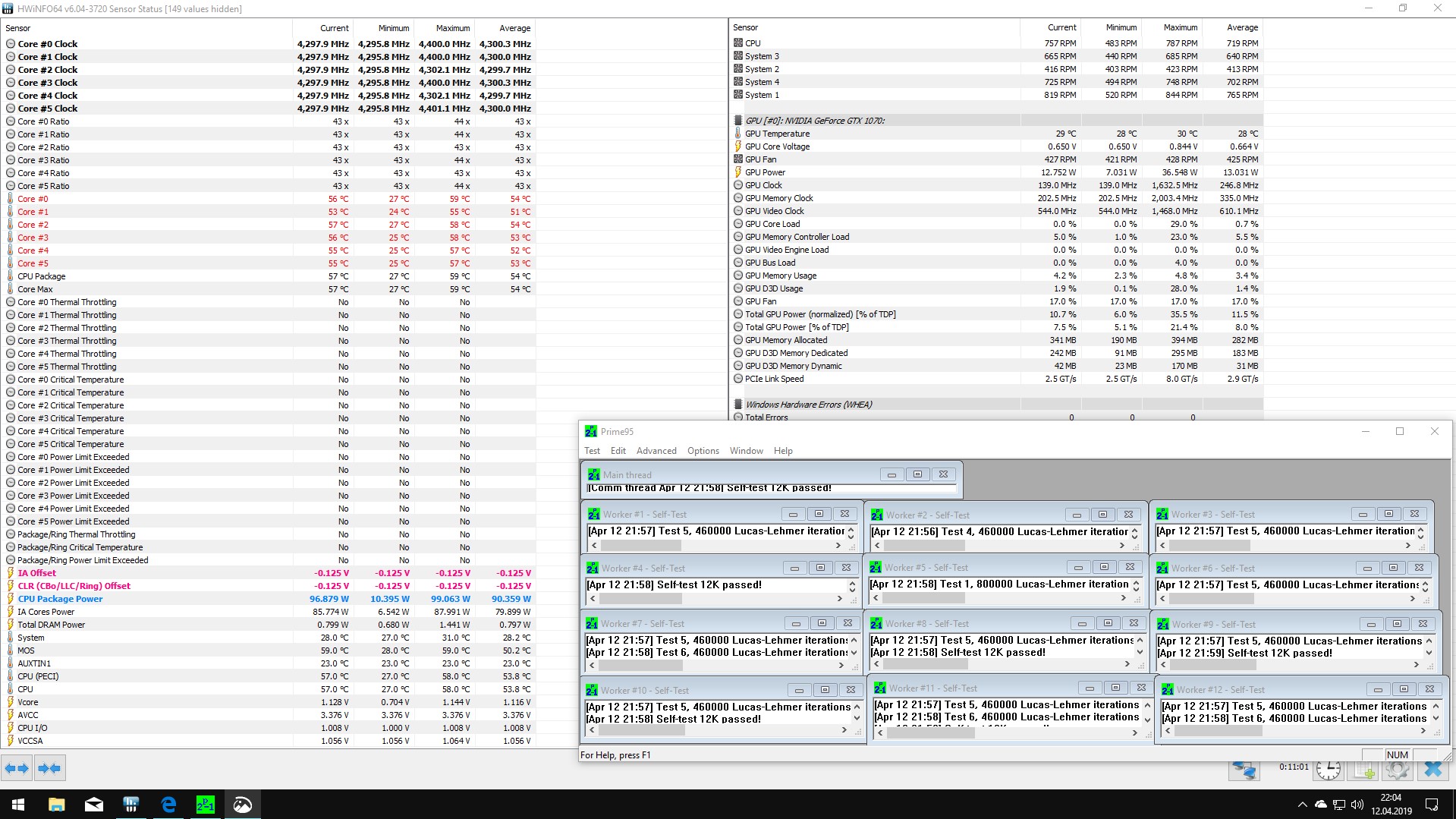Select the CPU Package Power sensor row
Image resolution: width=1456 pixels, height=819 pixels.
pyautogui.click(x=269, y=599)
